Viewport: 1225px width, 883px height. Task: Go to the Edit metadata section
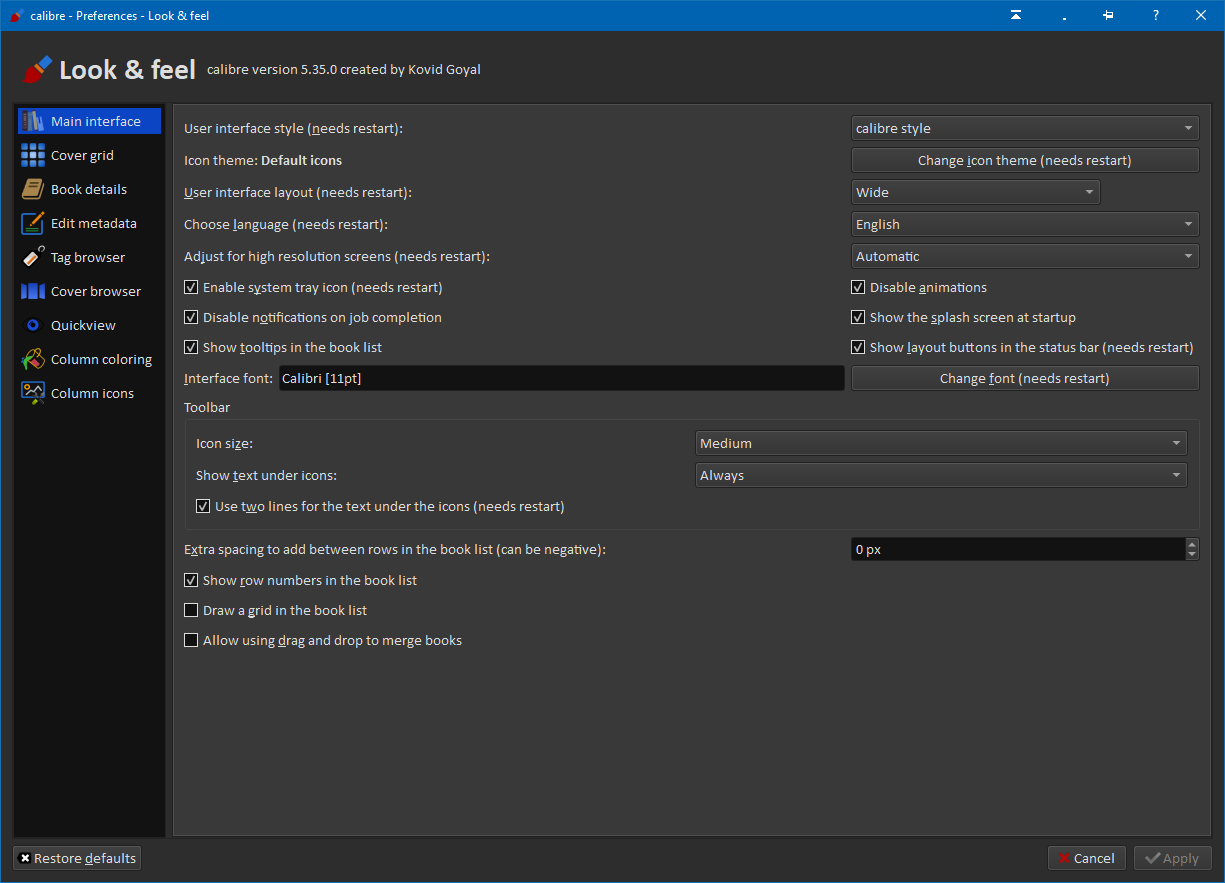click(89, 223)
